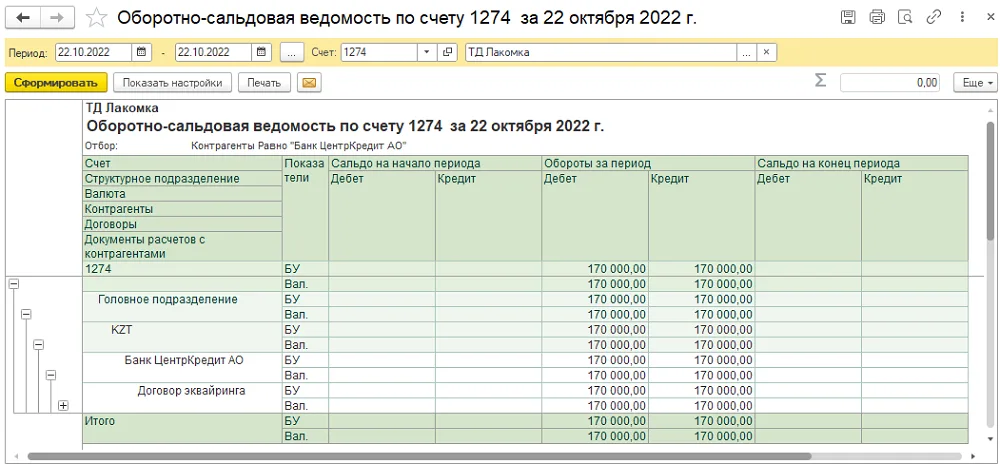Screen dimensions: 1000x464
Task: Open account 1274 card with the open icon
Action: click(x=447, y=52)
